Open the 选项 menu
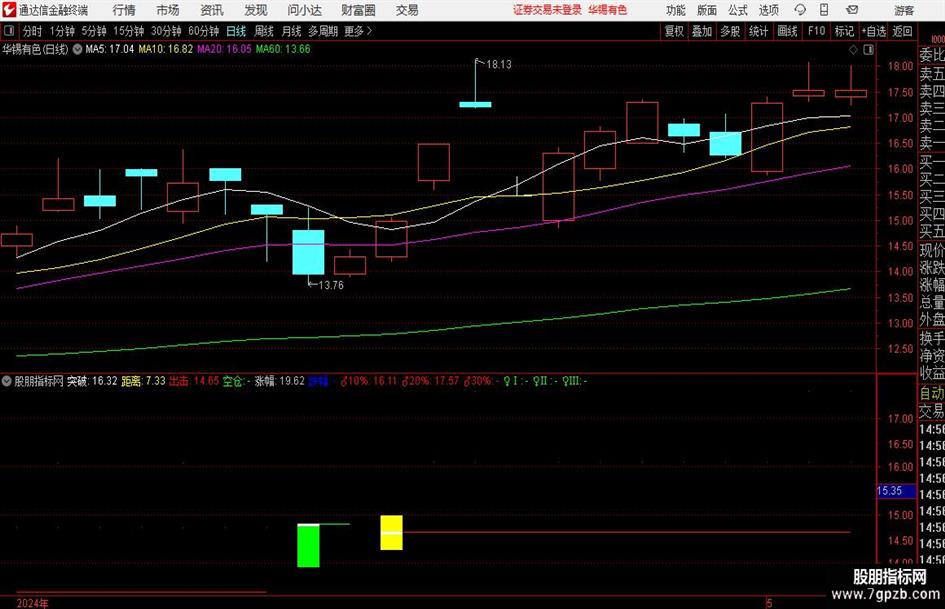The width and height of the screenshot is (945, 609). click(768, 10)
